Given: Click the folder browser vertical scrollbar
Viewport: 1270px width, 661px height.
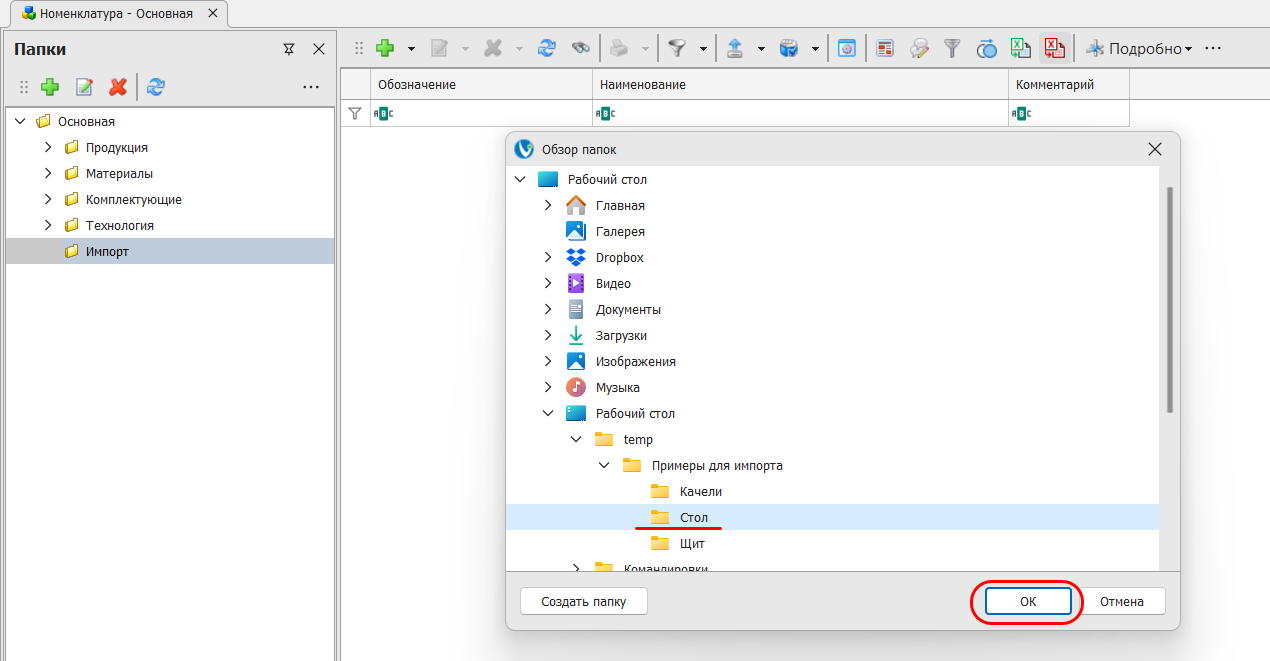Looking at the screenshot, I should click(x=1169, y=300).
